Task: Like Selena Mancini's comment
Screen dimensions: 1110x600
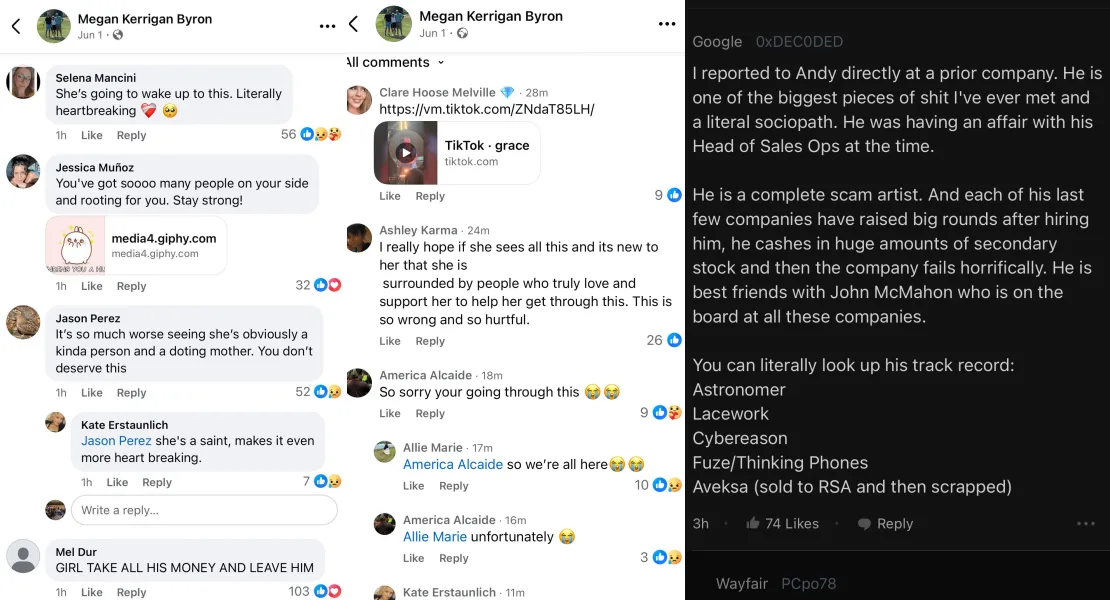Action: (x=92, y=135)
